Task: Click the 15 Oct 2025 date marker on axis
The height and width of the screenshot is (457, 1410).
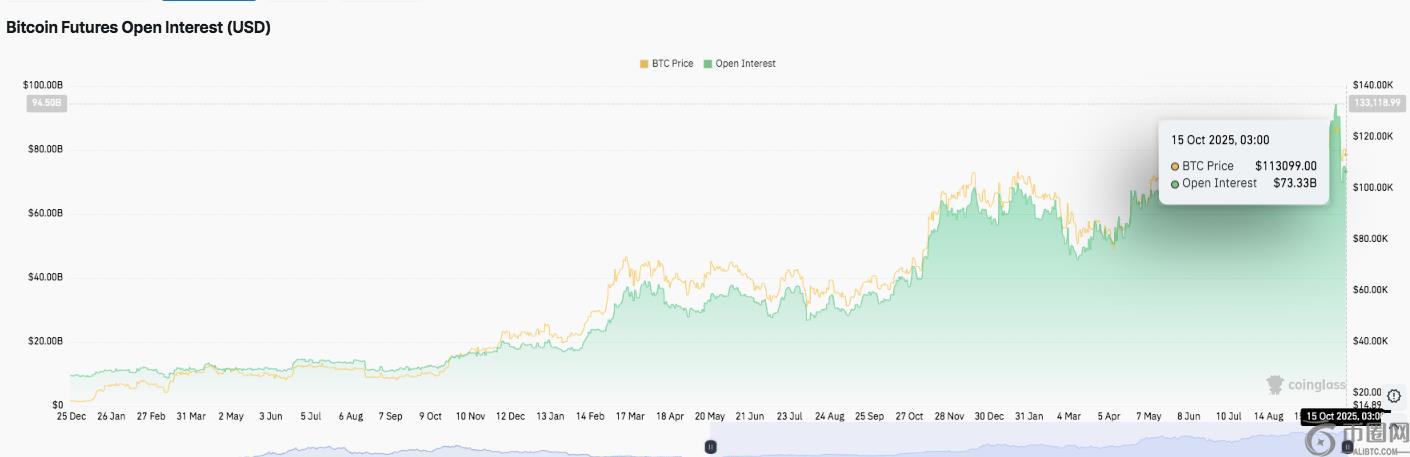Action: pyautogui.click(x=1345, y=416)
